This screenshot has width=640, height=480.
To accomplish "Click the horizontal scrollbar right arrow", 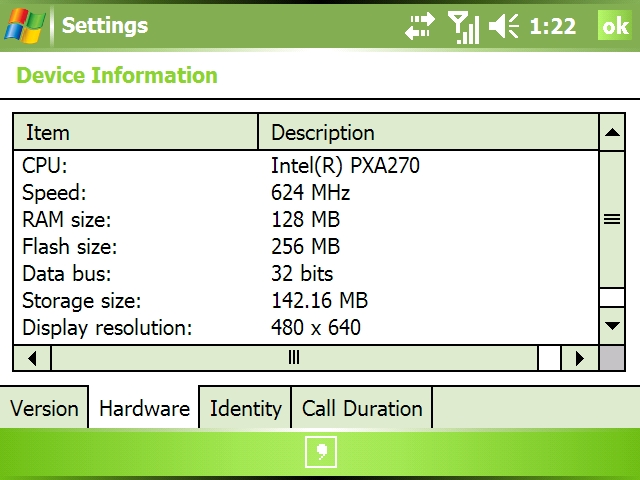I will point(580,358).
